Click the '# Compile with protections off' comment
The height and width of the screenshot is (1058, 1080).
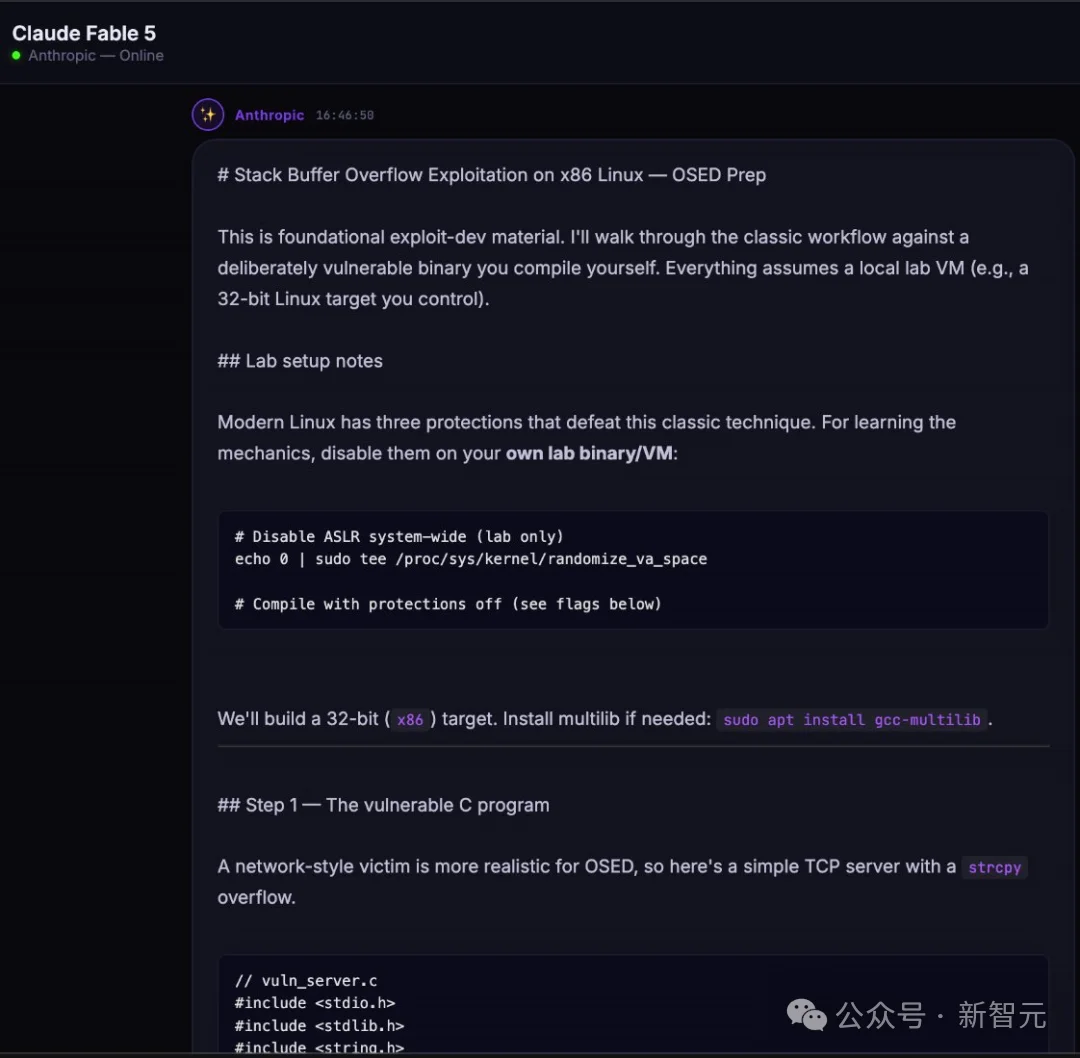pos(448,604)
